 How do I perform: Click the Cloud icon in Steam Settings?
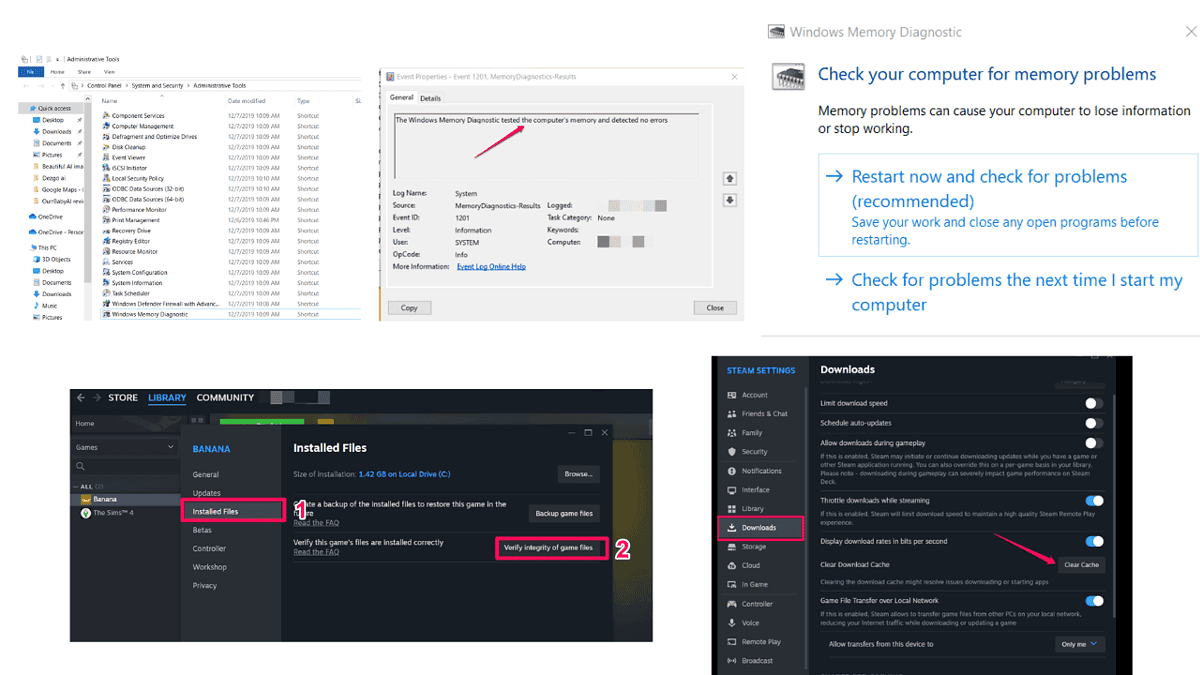[732, 566]
